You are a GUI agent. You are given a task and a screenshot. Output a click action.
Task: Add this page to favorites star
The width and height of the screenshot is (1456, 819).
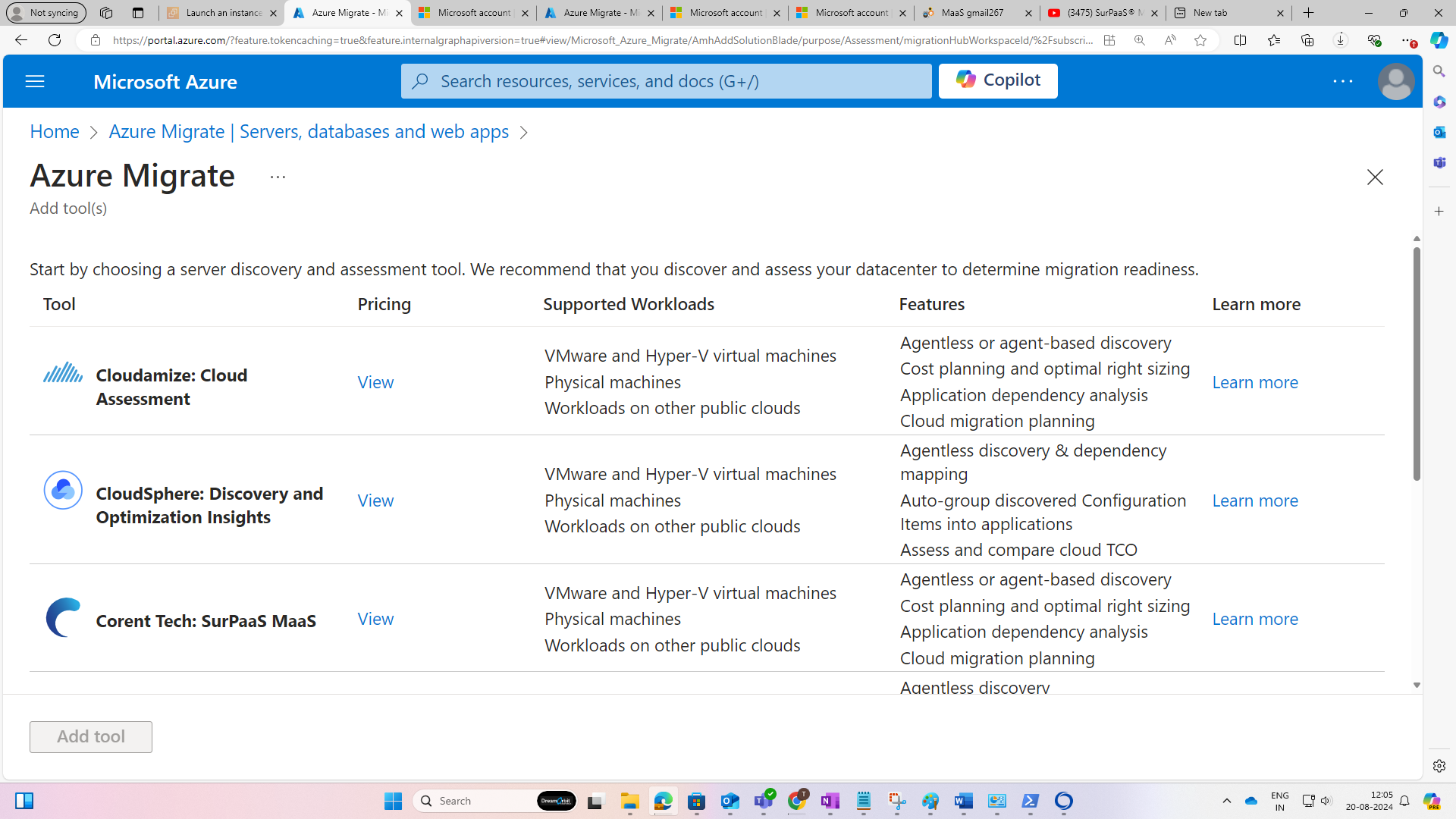(1200, 40)
